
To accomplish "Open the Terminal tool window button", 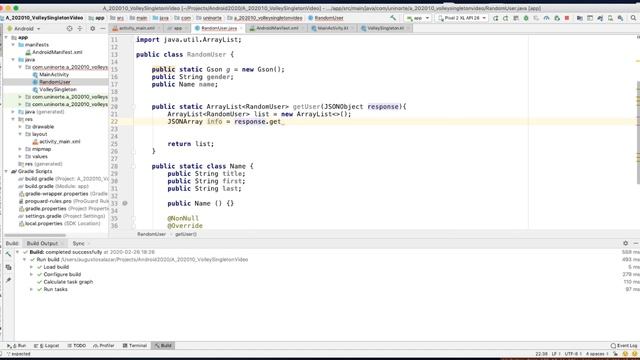I will pos(135,346).
